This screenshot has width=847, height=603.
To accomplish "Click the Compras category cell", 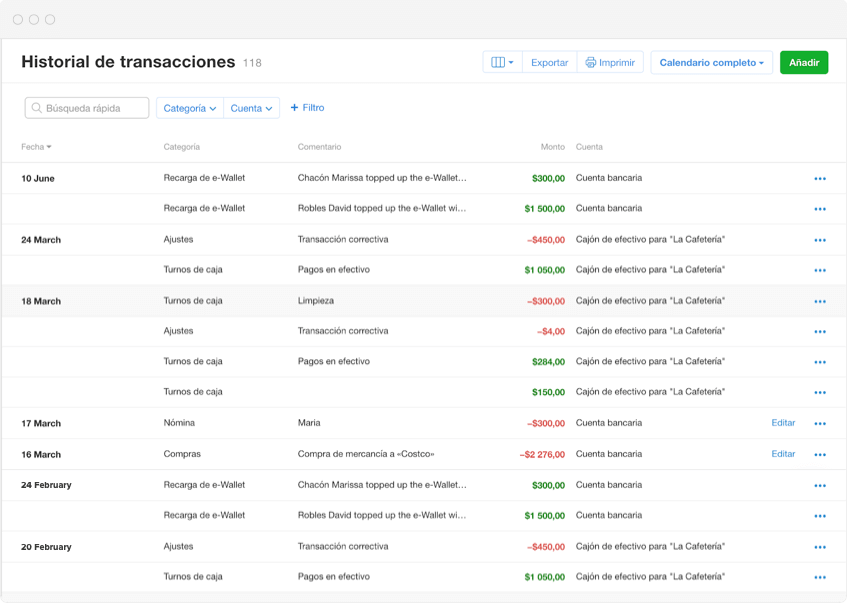I will [182, 454].
